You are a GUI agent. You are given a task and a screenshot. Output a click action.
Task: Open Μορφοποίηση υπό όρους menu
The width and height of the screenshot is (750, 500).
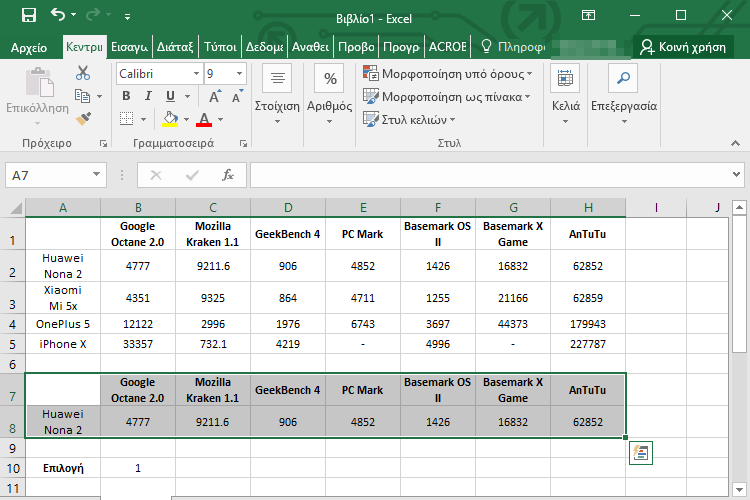coord(448,74)
